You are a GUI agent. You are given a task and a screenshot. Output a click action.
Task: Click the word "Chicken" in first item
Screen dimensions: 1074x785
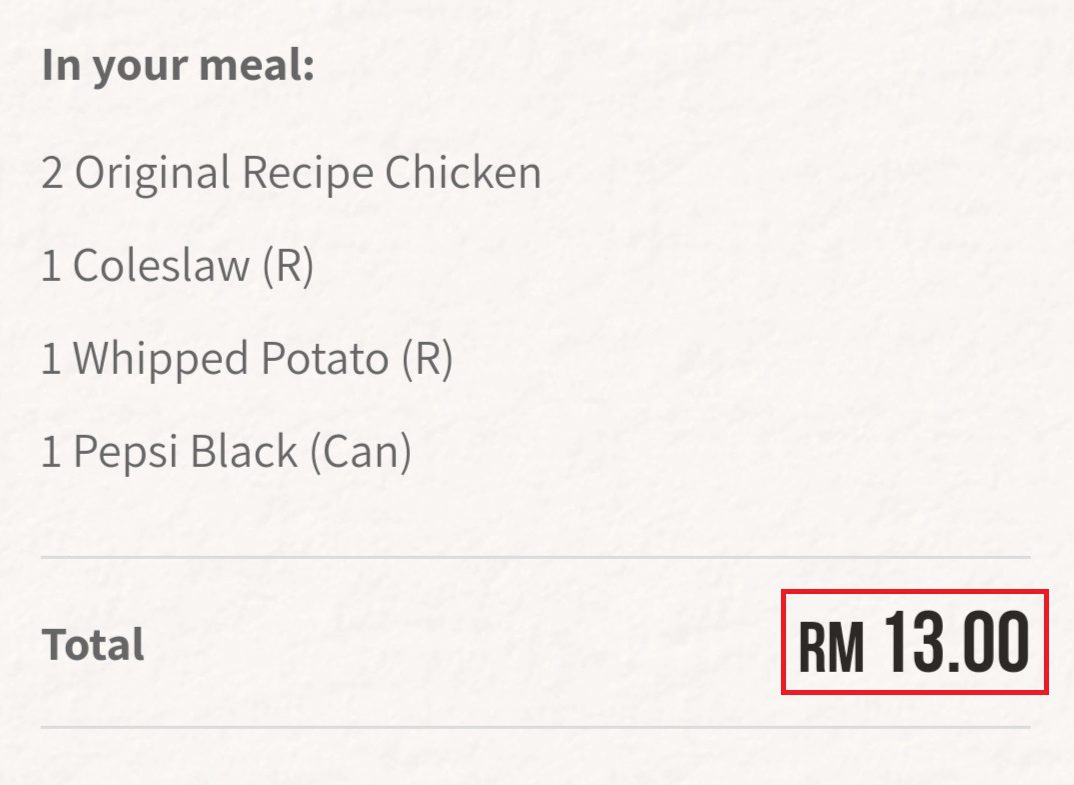pyautogui.click(x=463, y=173)
